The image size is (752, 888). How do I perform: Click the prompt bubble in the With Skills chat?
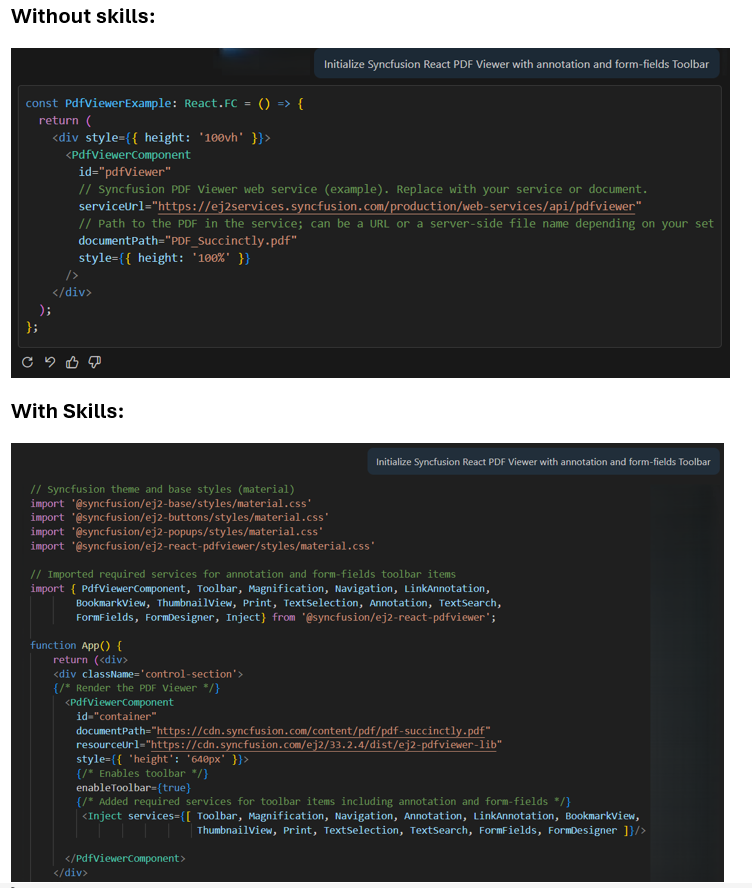point(543,462)
